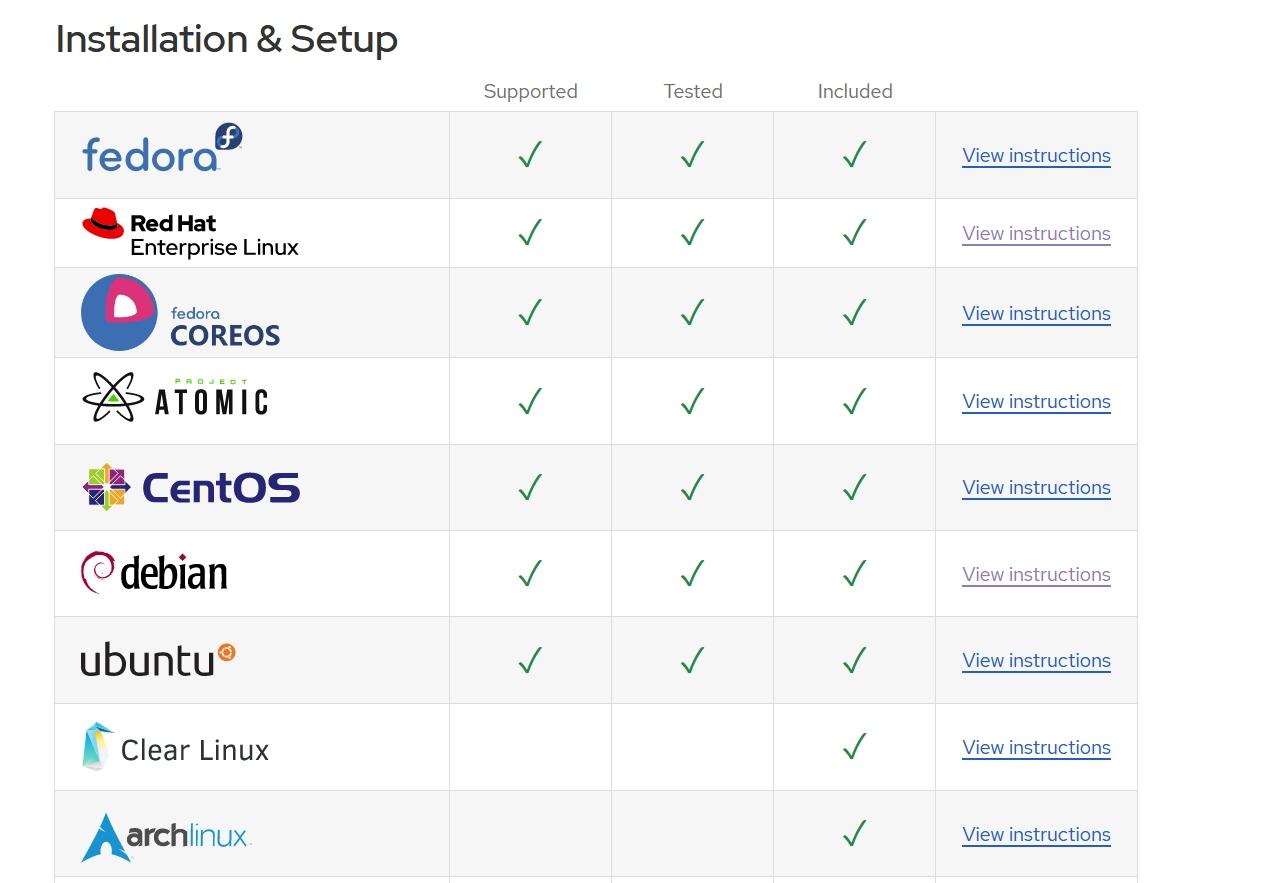Click Clear Linux Included checkmark
This screenshot has height=883, width=1280.
[854, 746]
